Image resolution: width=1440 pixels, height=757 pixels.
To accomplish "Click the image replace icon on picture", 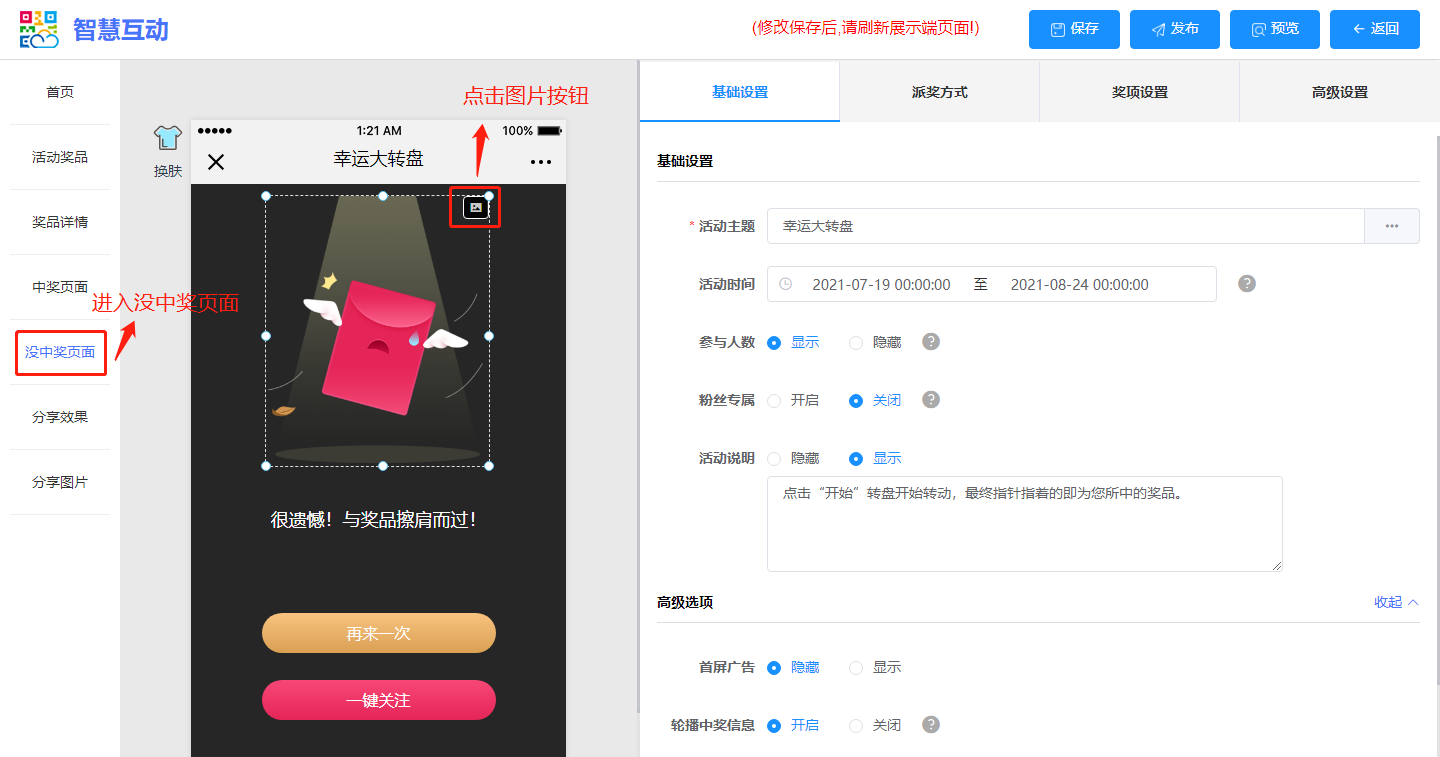I will coord(476,207).
